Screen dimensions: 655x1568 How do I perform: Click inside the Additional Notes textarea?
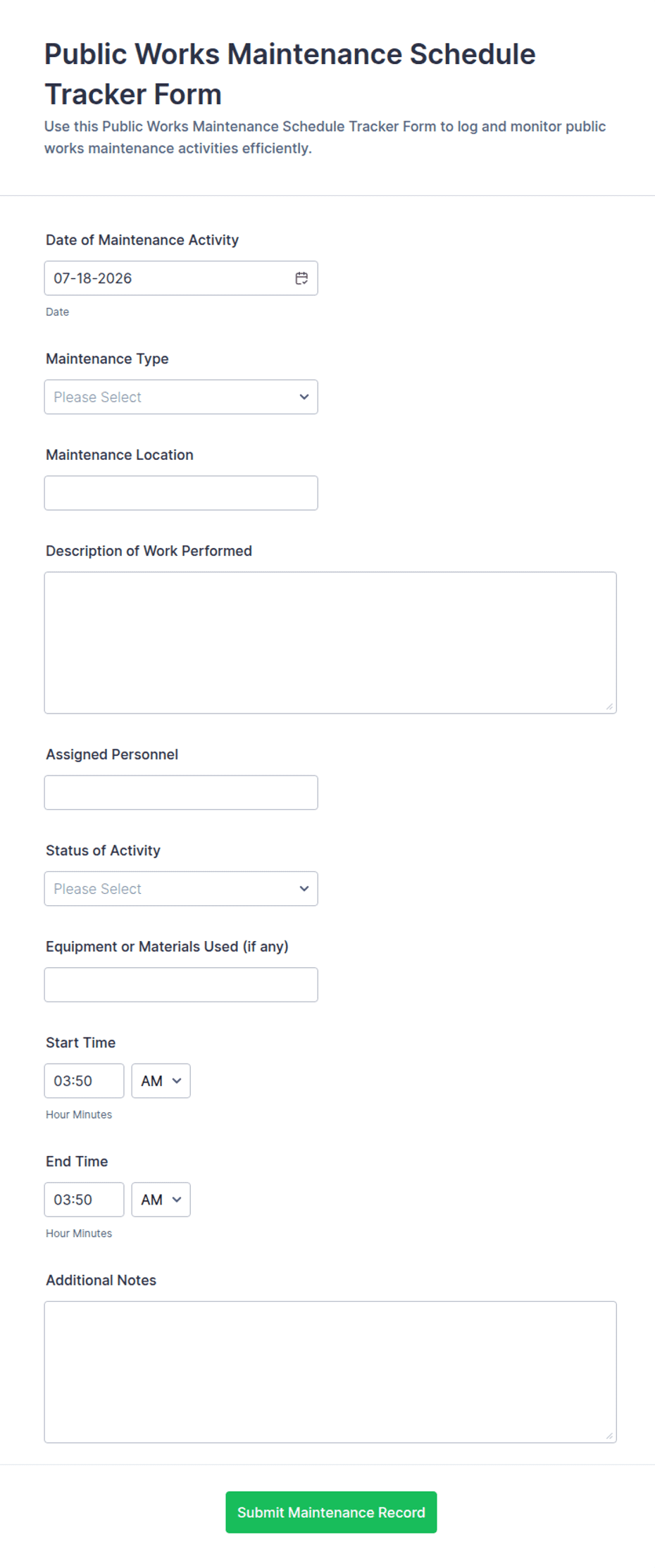click(x=330, y=1372)
